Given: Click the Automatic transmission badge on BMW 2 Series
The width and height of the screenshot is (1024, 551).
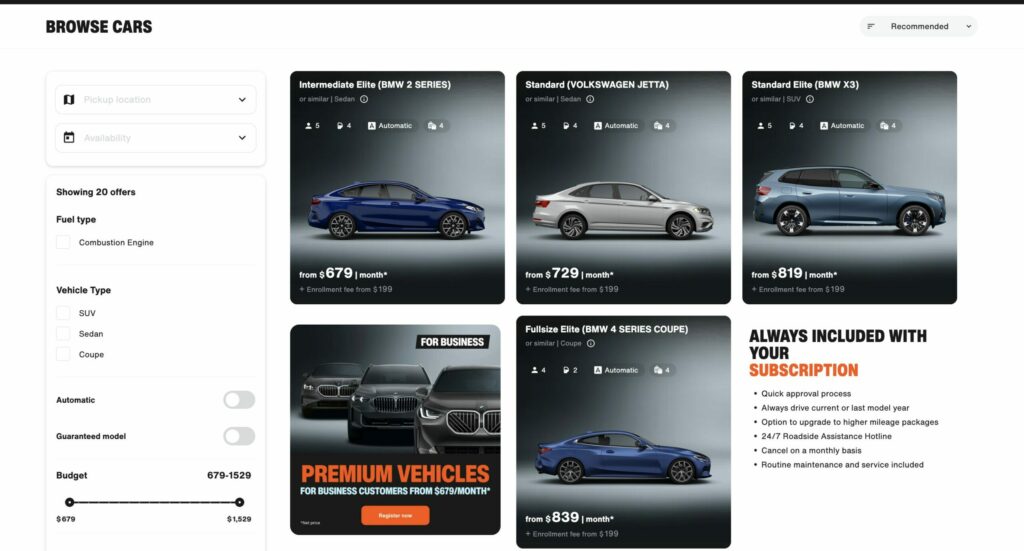Looking at the screenshot, I should [390, 126].
